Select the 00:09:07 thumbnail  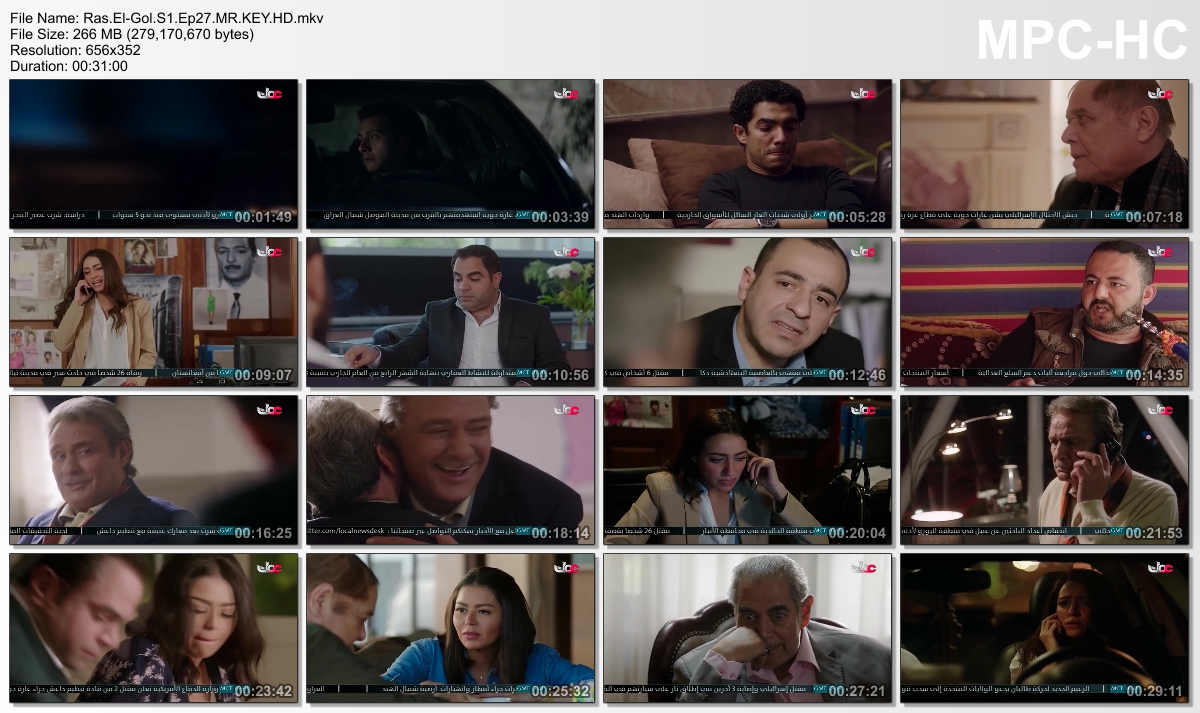pyautogui.click(x=154, y=312)
